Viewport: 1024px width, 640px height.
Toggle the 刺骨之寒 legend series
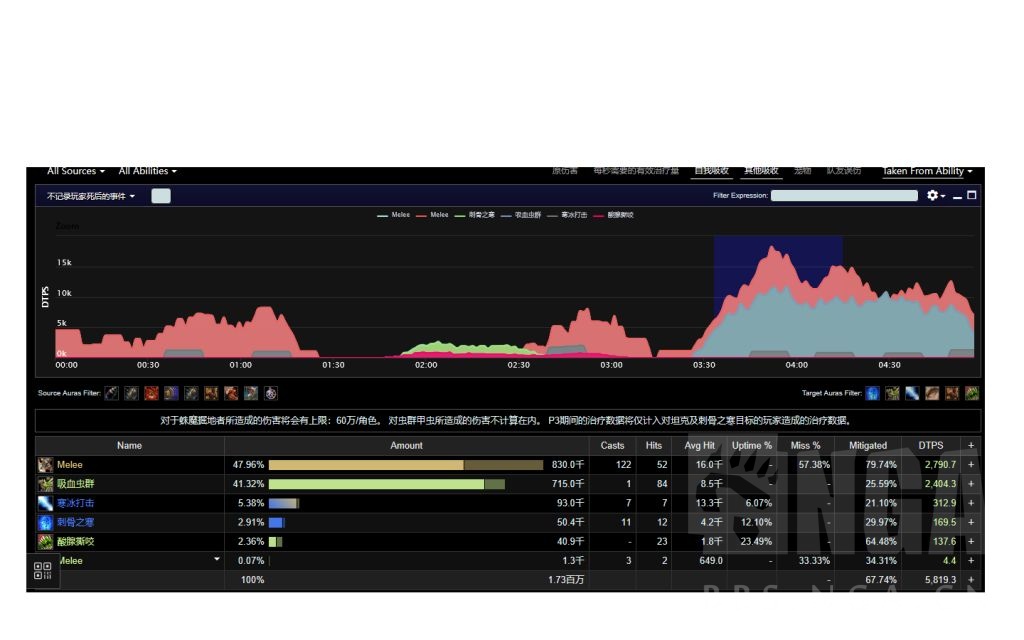tap(475, 215)
